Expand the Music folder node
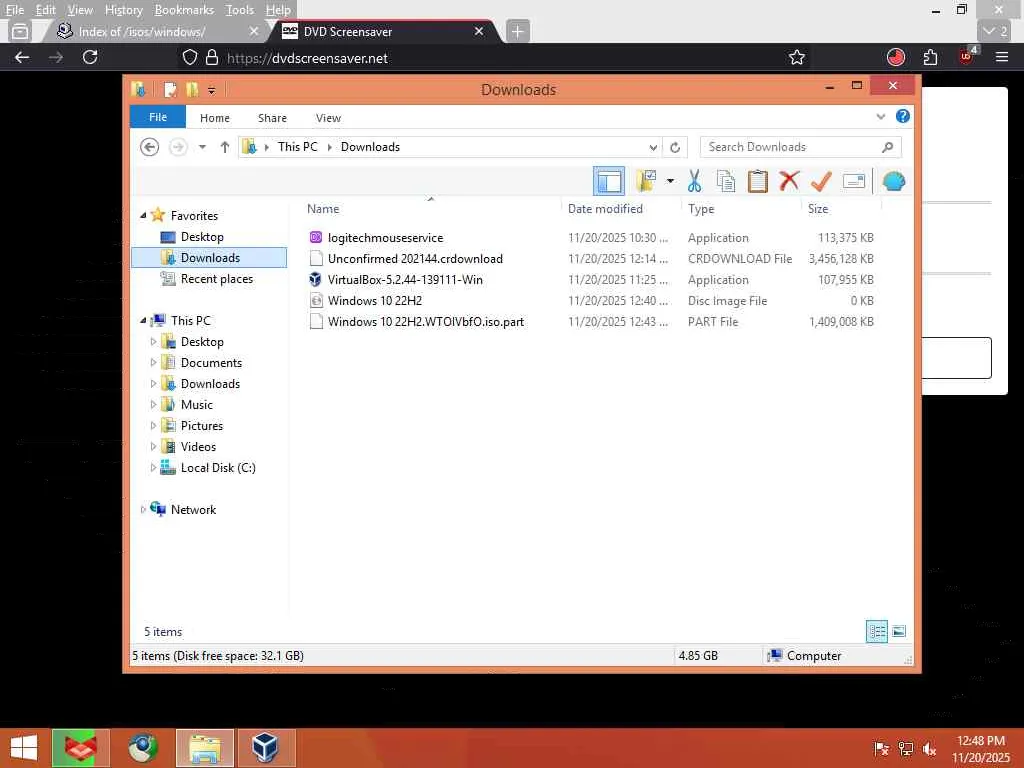 click(x=153, y=404)
